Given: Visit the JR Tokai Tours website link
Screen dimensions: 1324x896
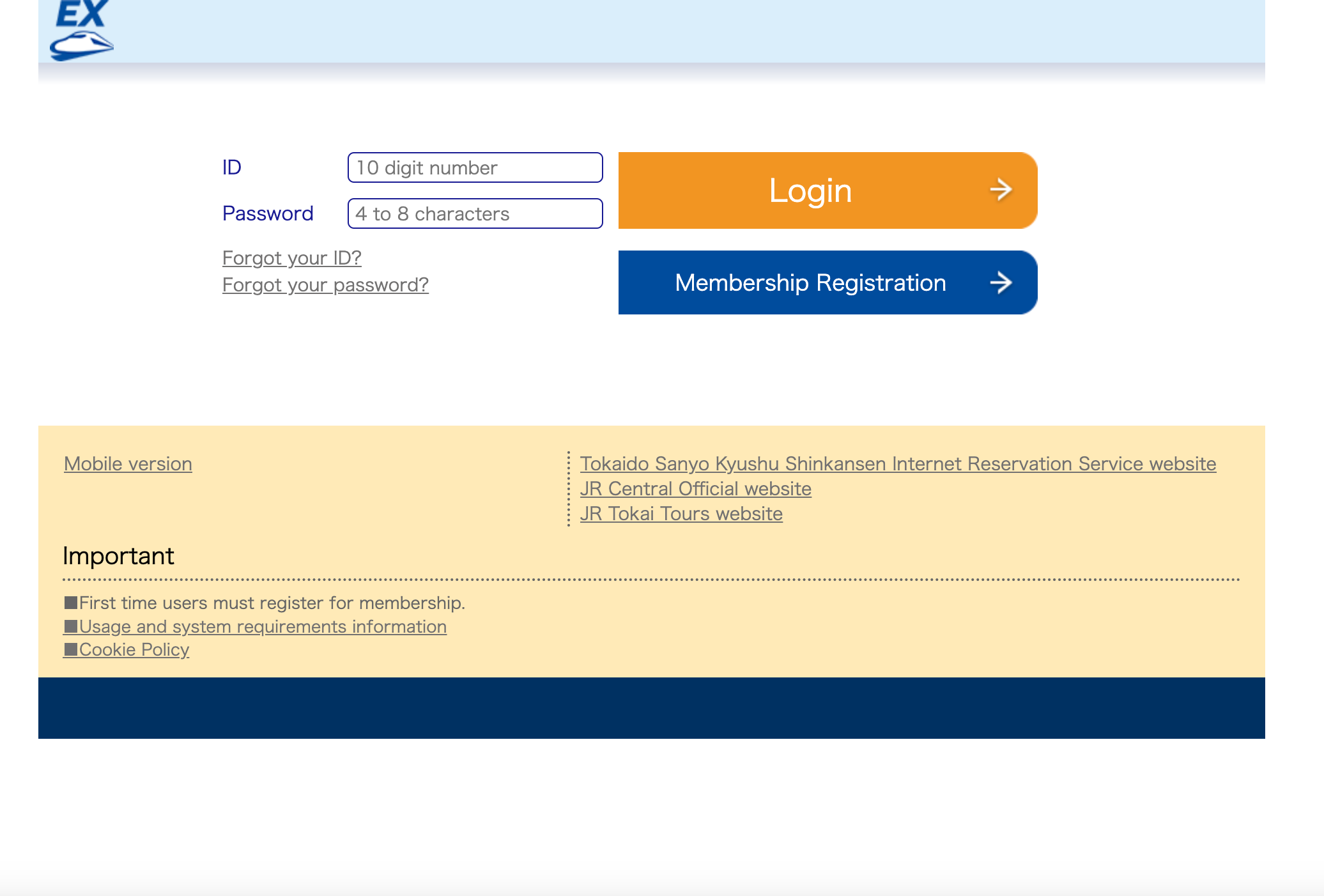Looking at the screenshot, I should (681, 513).
